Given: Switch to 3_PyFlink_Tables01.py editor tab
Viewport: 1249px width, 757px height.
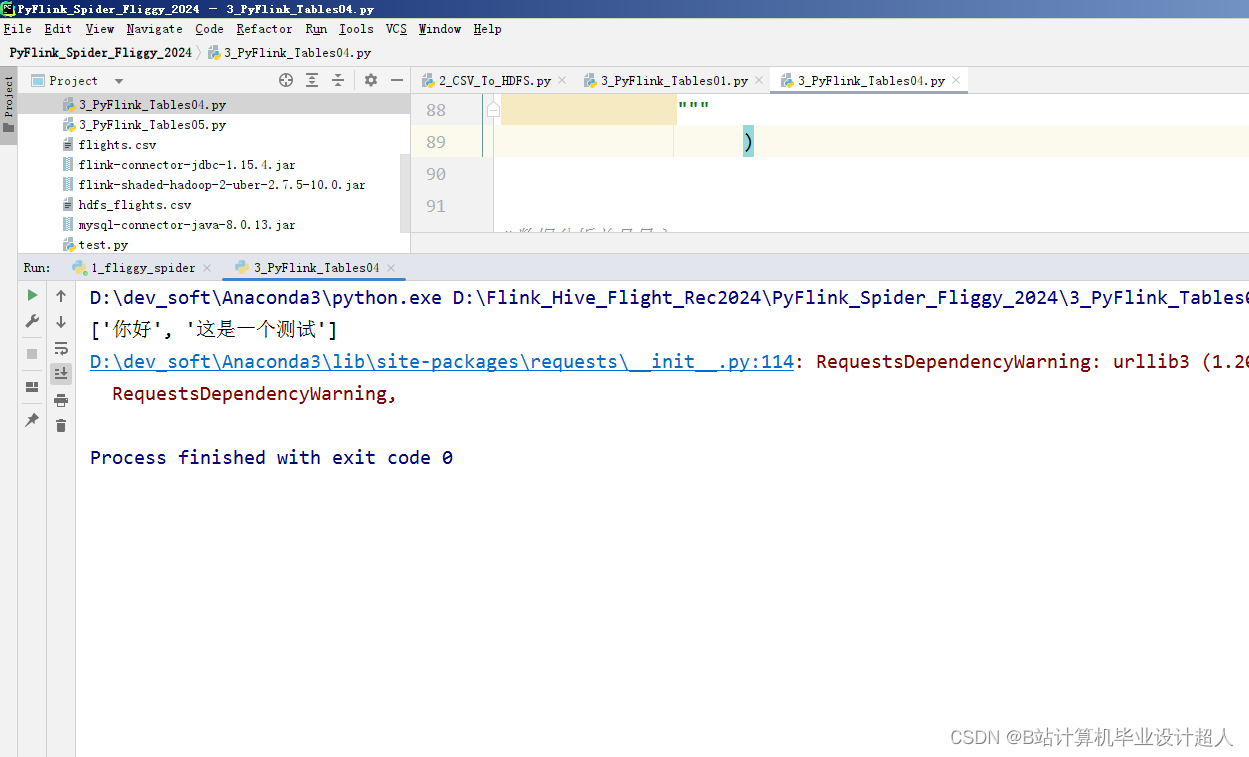Looking at the screenshot, I should tap(674, 81).
